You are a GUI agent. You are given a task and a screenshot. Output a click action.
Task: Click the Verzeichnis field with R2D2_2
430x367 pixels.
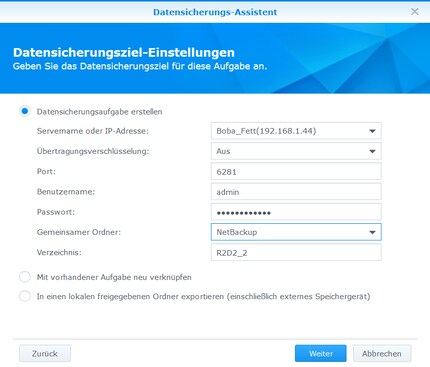point(296,253)
